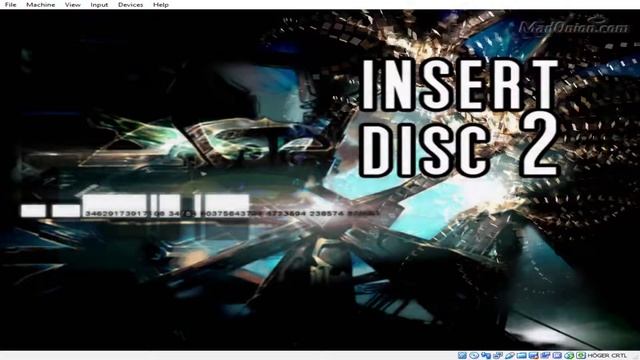This screenshot has height=360, width=640.
Task: Open the Machine menu
Action: (40, 4)
